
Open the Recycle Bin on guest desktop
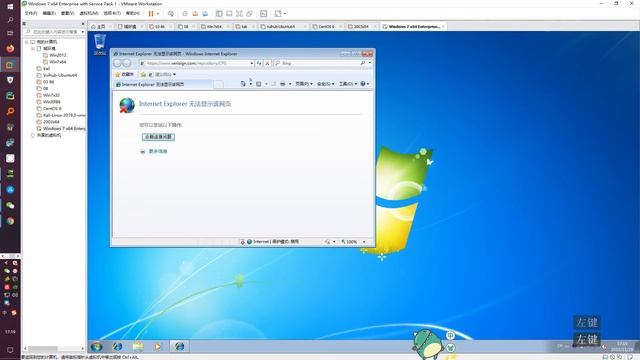(x=100, y=44)
